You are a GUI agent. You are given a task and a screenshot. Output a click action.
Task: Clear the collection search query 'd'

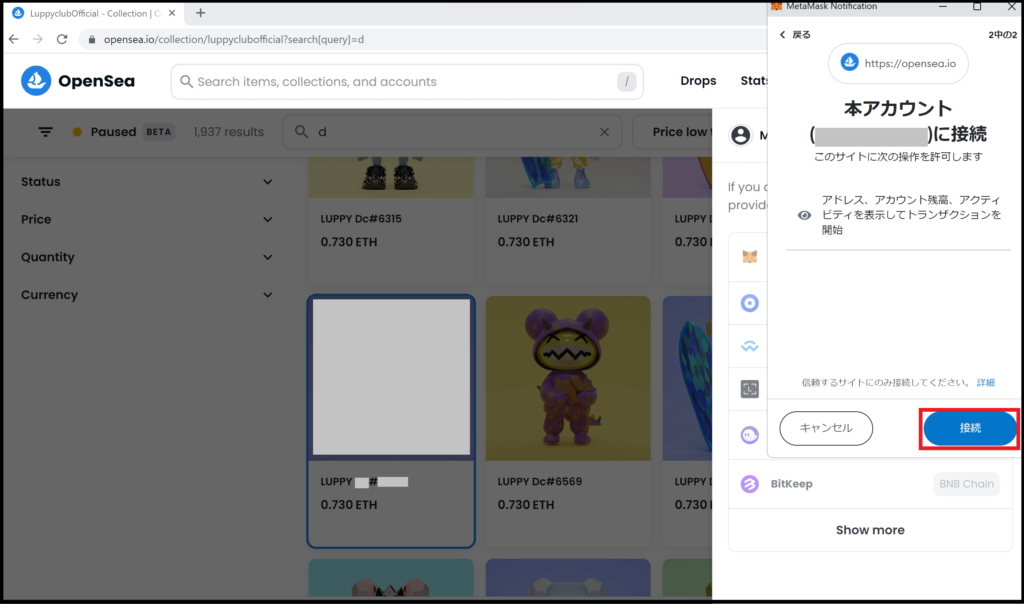point(604,132)
